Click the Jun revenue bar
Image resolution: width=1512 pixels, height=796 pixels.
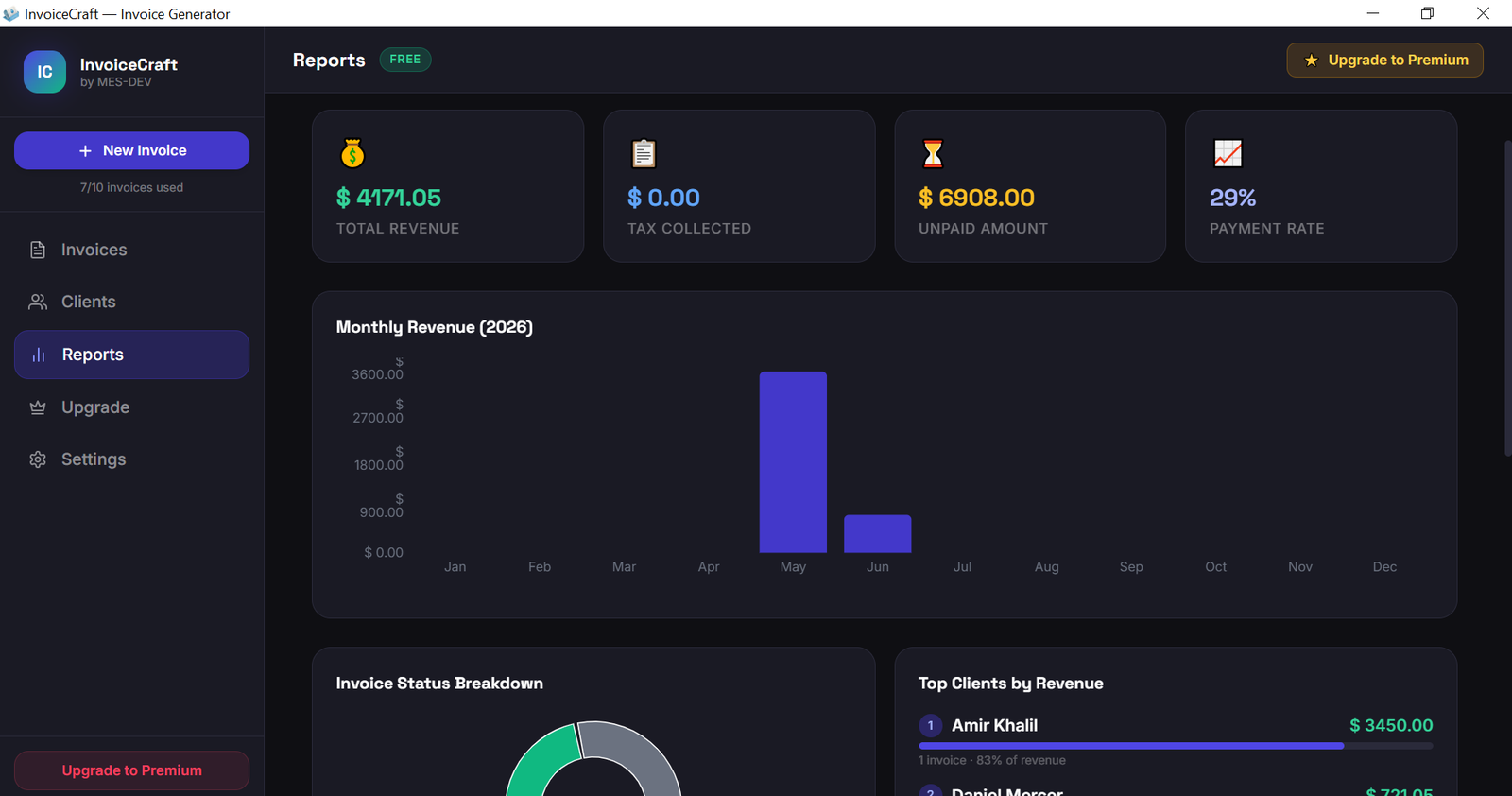(877, 534)
